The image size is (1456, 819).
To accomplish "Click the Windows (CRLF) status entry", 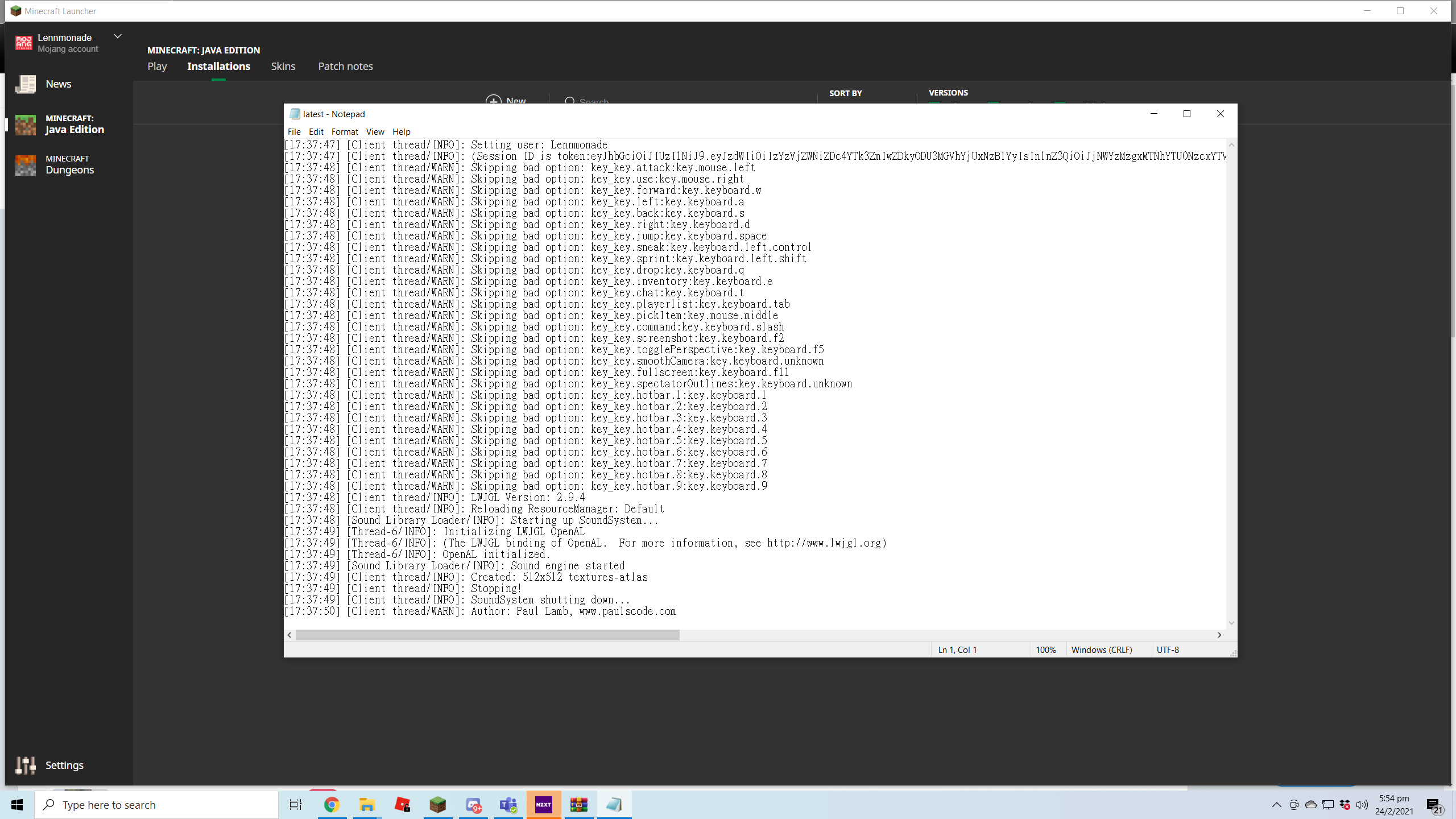I will [x=1102, y=650].
